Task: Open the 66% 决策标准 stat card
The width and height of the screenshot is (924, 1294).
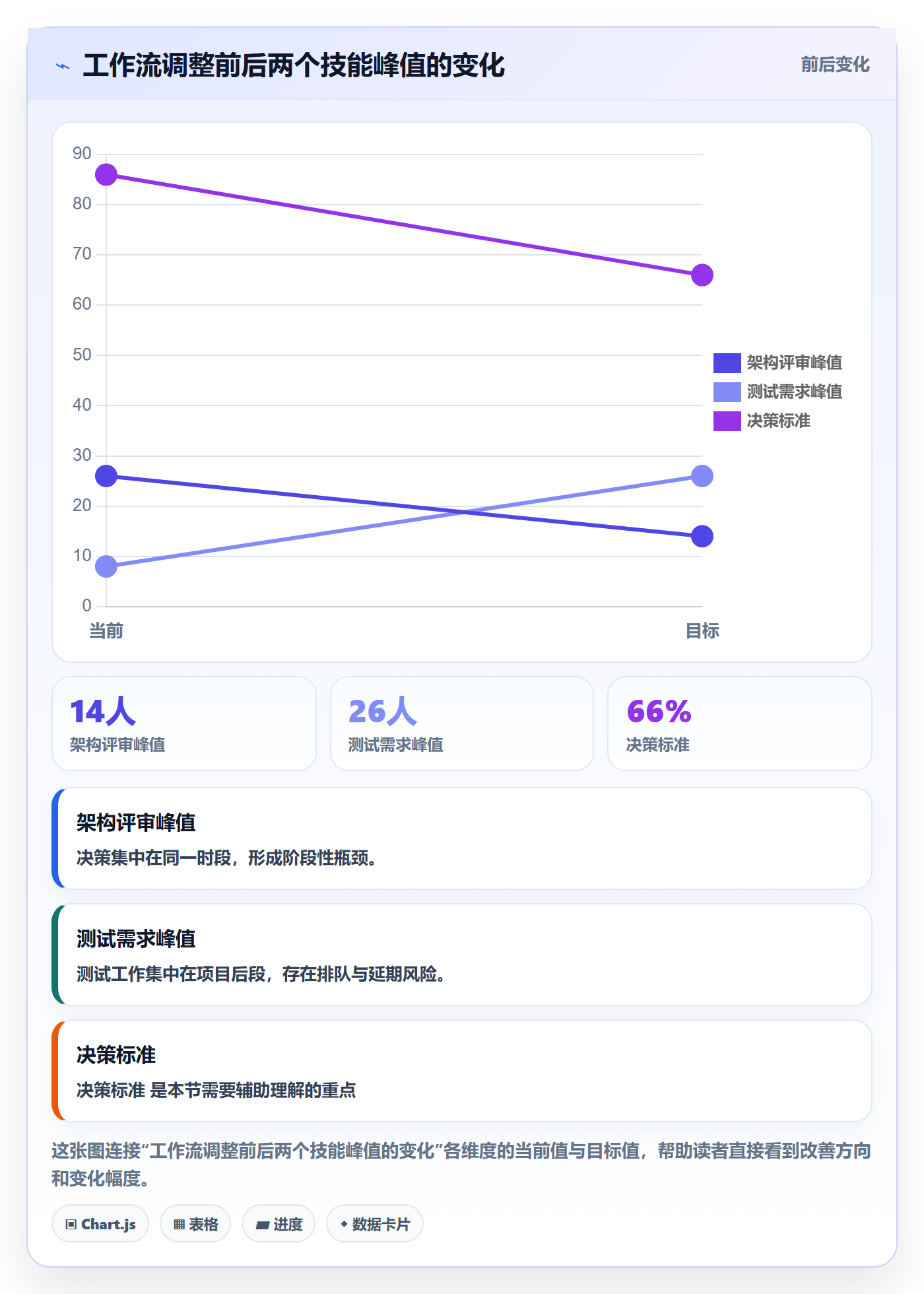Action: (x=740, y=724)
